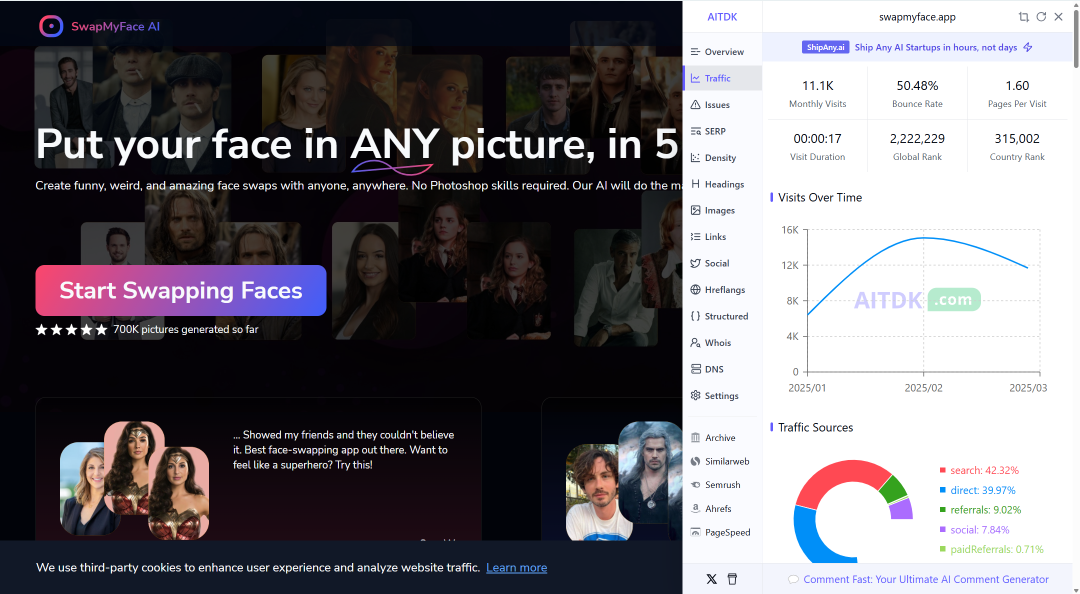Open the Comment Fast promotional link
Image resolution: width=1080 pixels, height=594 pixels.
pos(926,580)
